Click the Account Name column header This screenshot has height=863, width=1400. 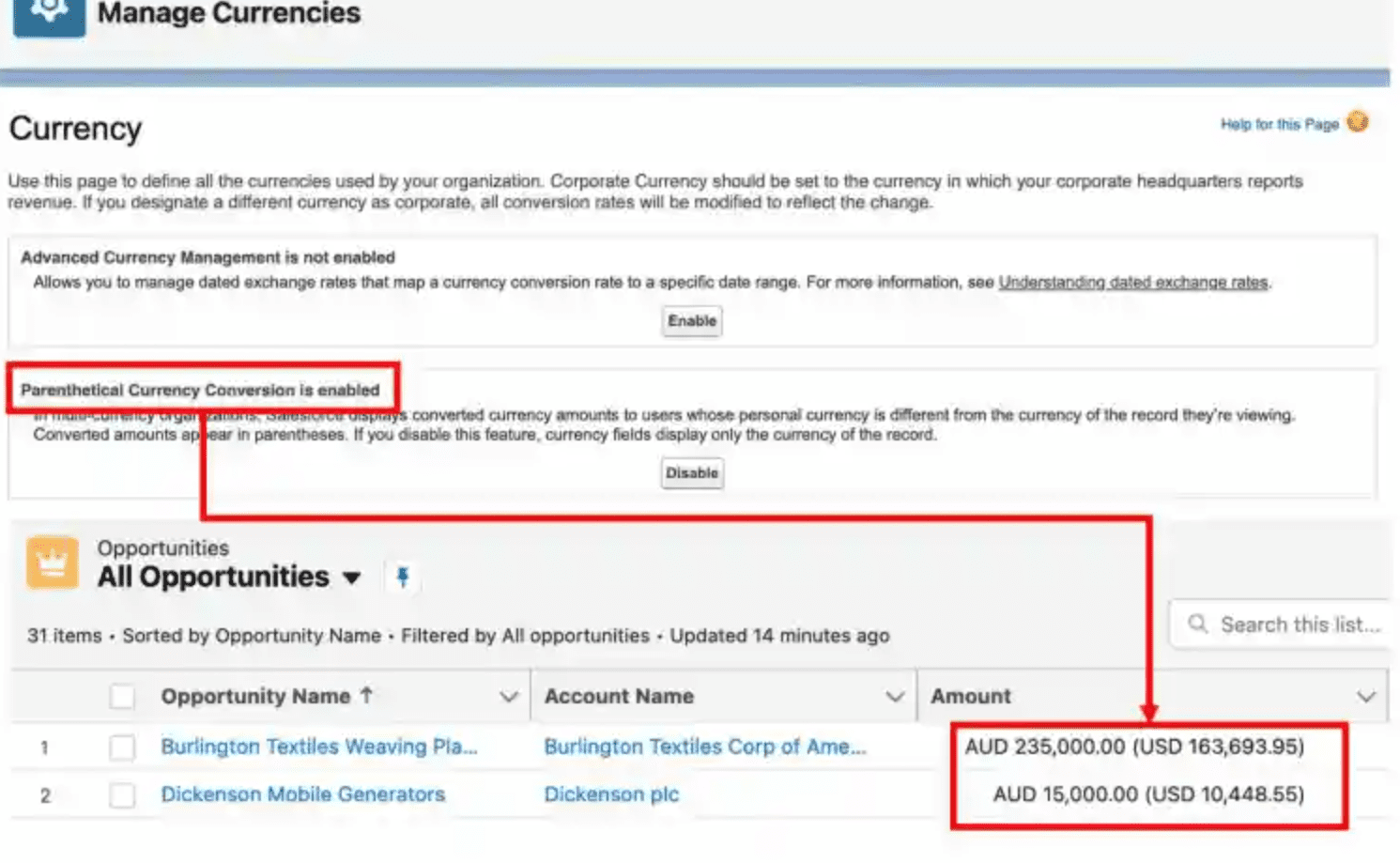point(619,697)
